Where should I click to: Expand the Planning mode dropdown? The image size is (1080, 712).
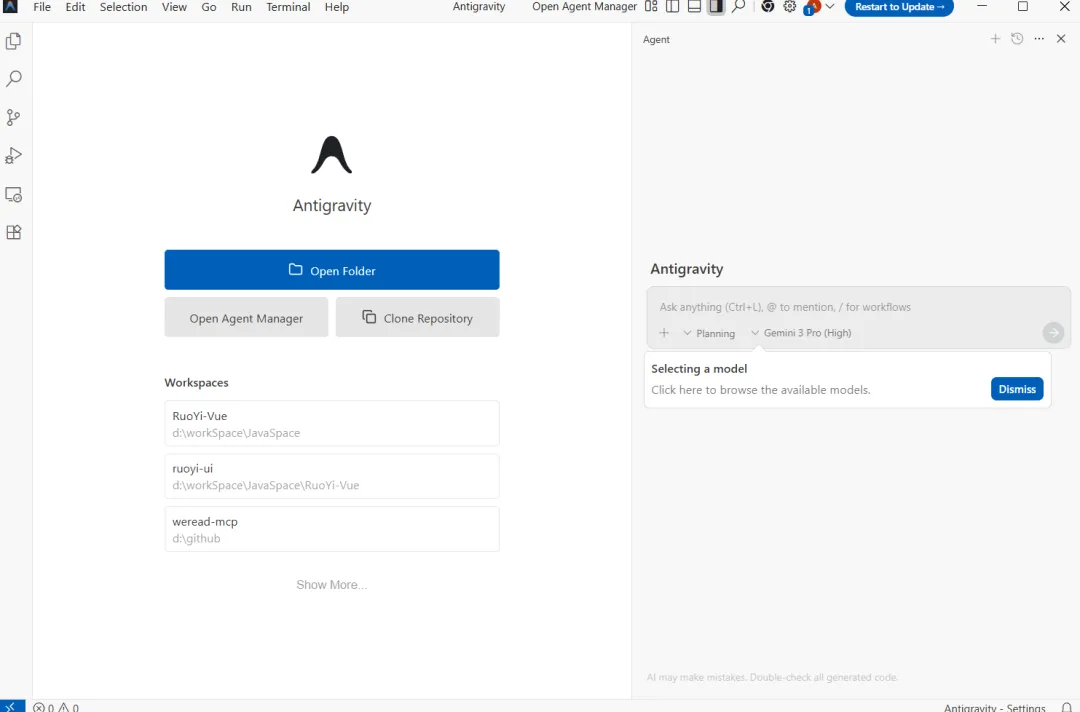point(709,333)
